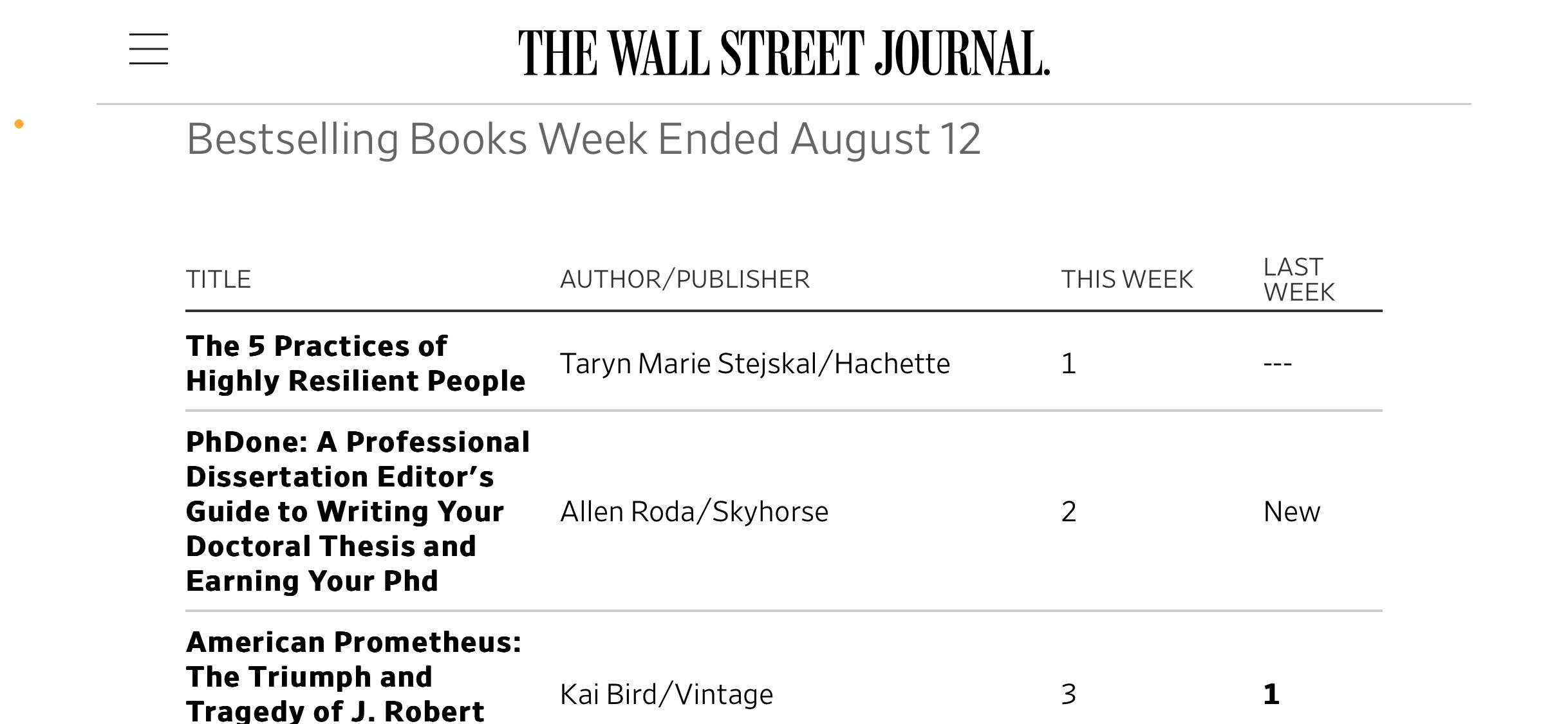This screenshot has height=724, width=1568.
Task: Click the TITLE column header
Action: pos(219,279)
